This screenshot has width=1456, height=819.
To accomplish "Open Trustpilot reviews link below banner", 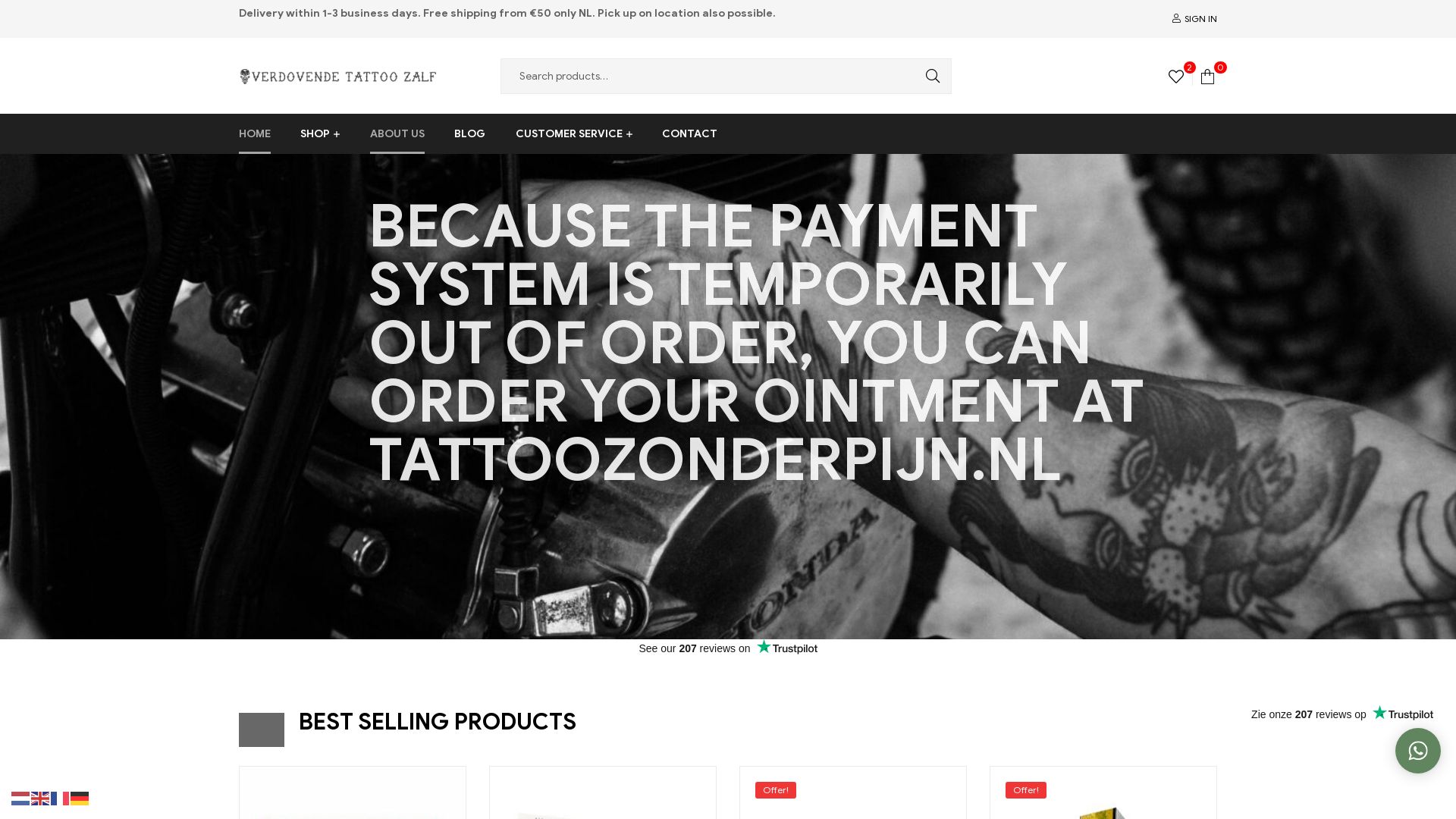I will coord(728,648).
